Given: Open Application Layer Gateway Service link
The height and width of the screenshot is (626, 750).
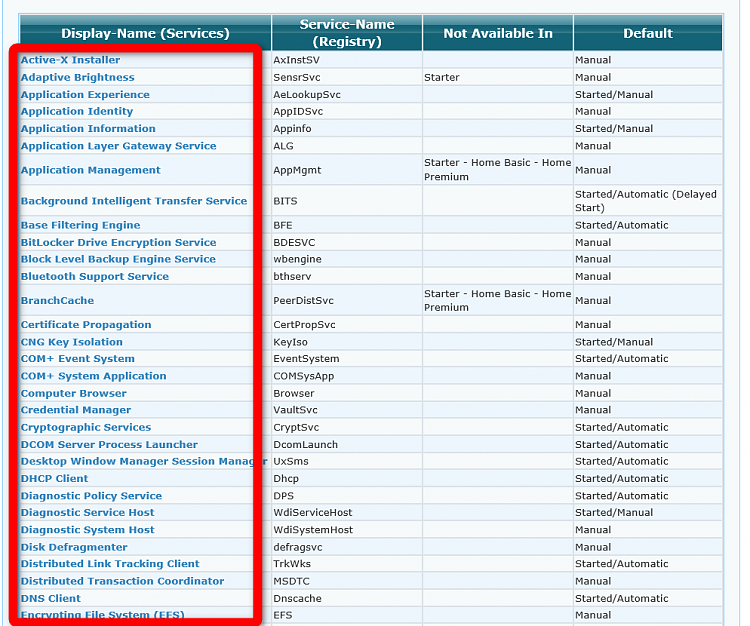Looking at the screenshot, I should [119, 145].
